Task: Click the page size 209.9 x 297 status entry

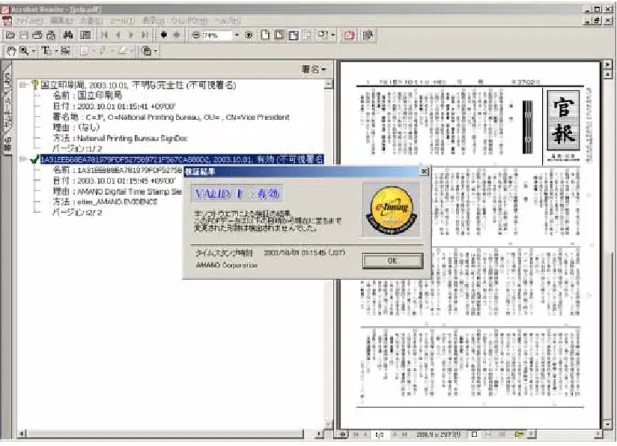Action: pyautogui.click(x=438, y=435)
